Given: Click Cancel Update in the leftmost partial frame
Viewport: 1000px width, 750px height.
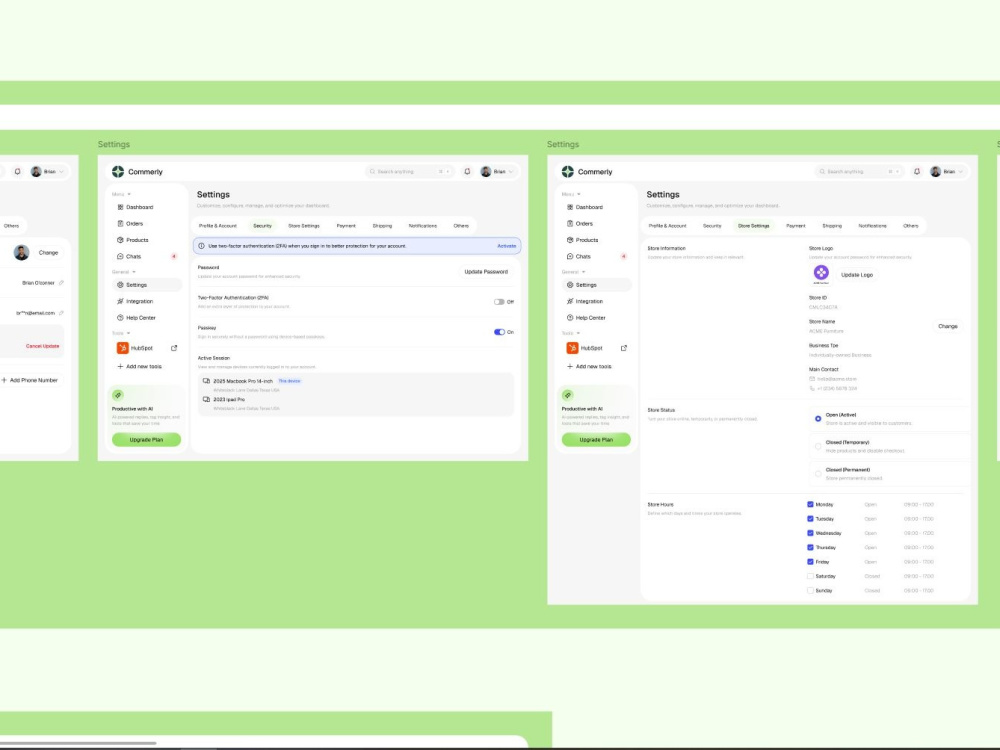Looking at the screenshot, I should 42,346.
